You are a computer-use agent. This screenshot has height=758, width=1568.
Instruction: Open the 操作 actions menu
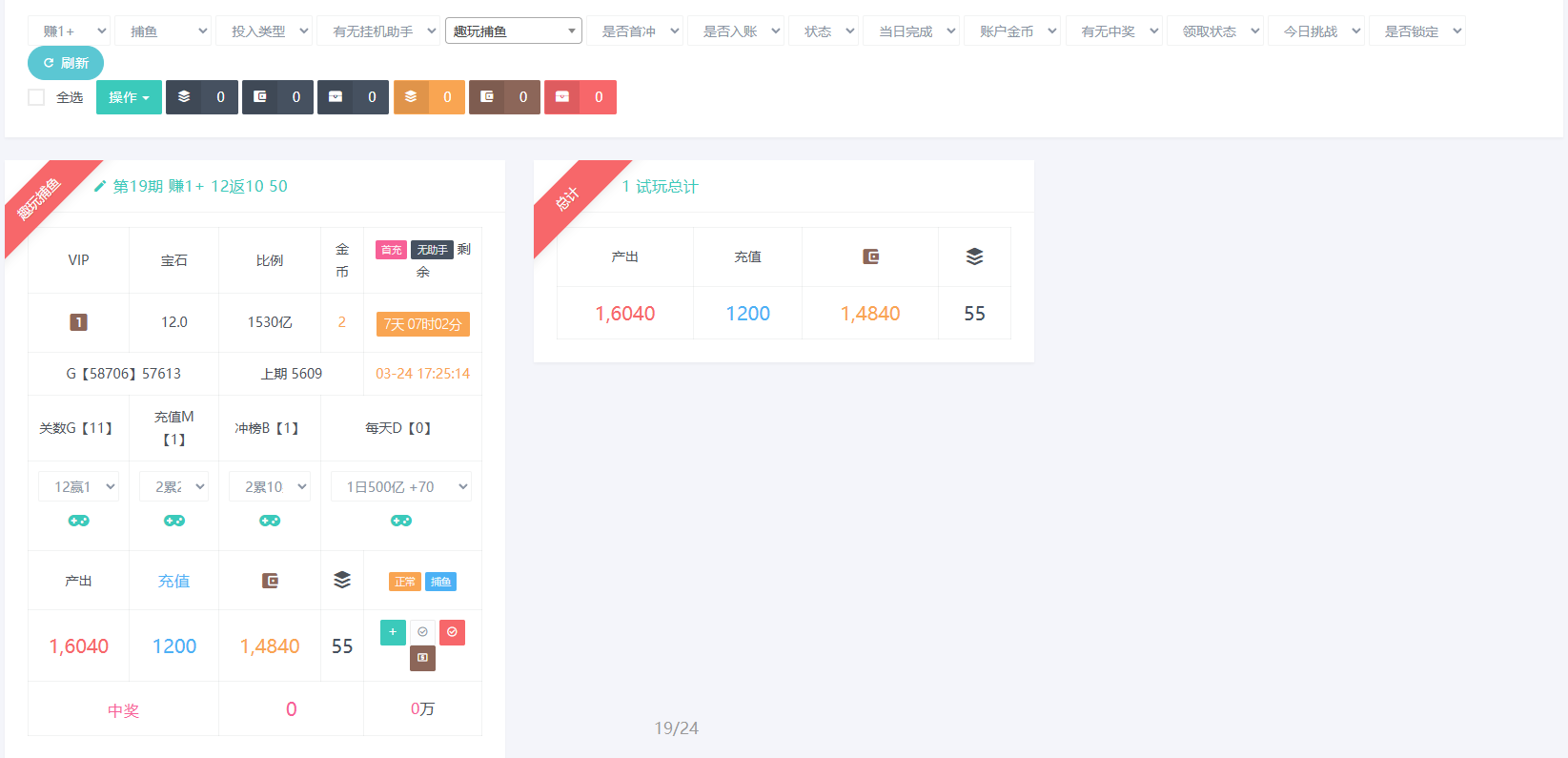[129, 97]
